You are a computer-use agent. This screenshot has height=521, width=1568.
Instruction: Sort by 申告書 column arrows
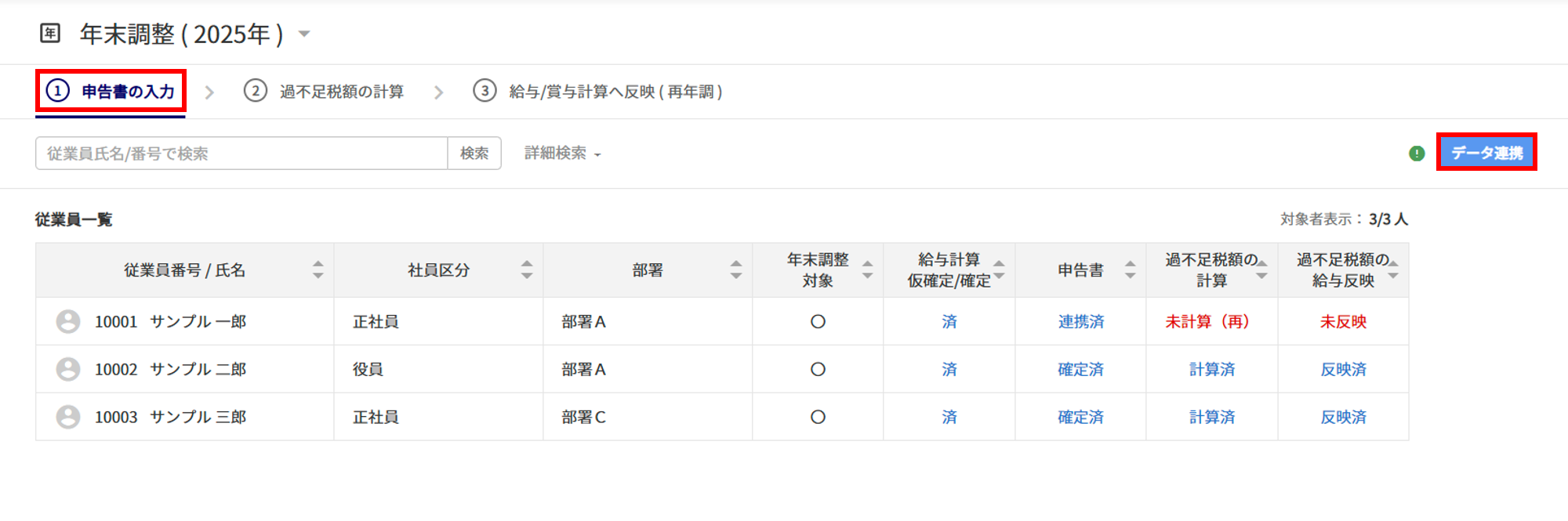tap(1130, 270)
